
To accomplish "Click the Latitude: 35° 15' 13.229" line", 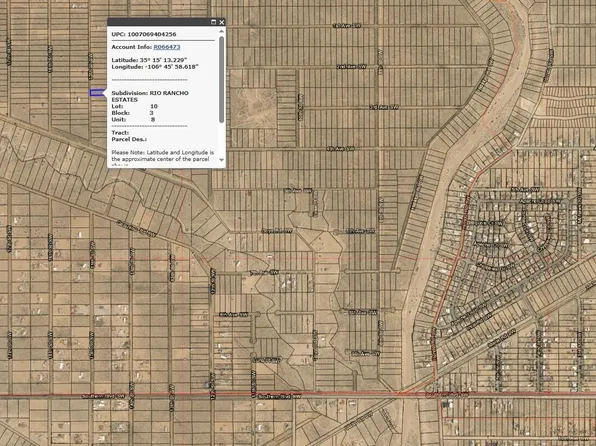I will tap(149, 60).
